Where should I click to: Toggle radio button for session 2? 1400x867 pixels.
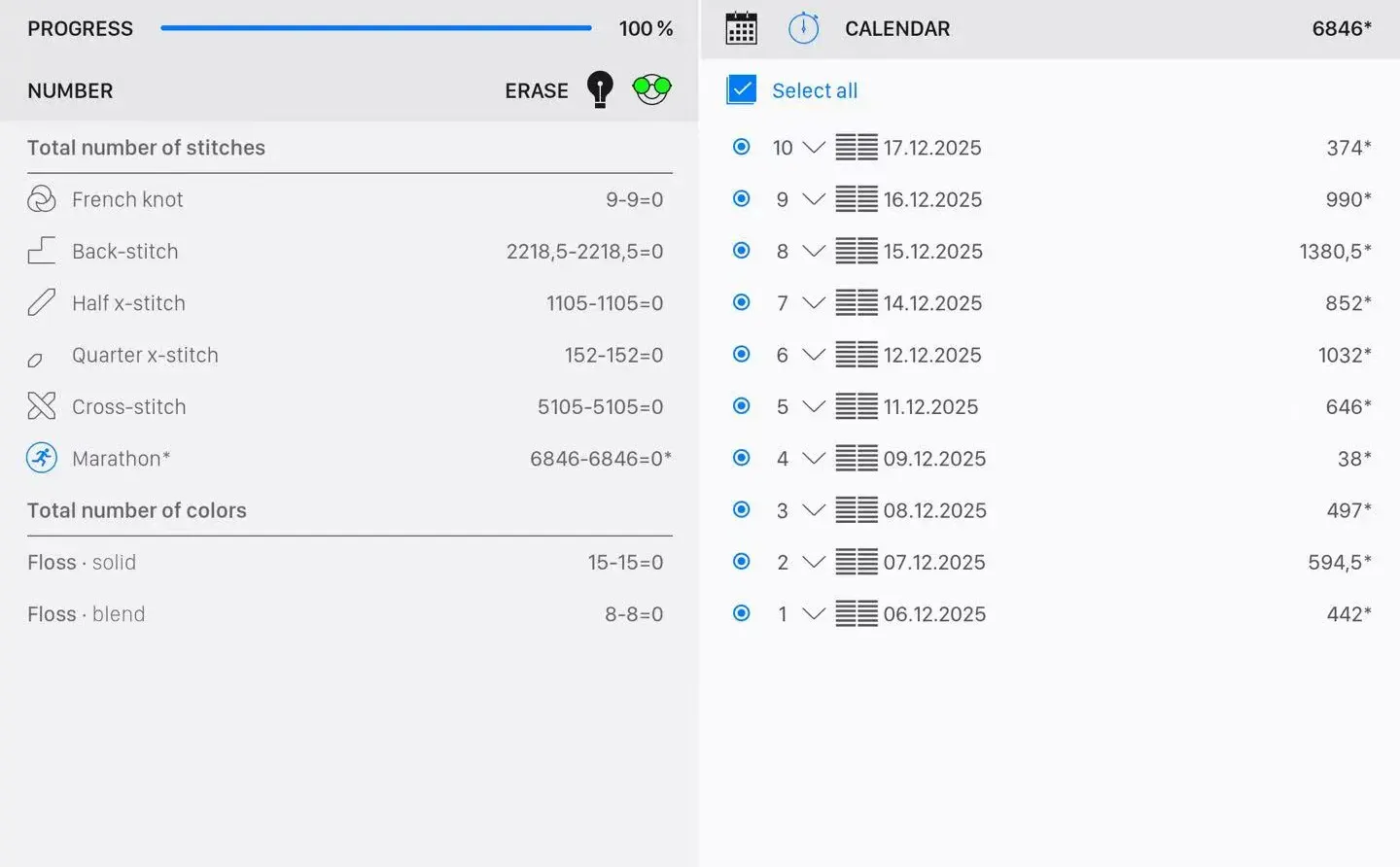(x=741, y=561)
